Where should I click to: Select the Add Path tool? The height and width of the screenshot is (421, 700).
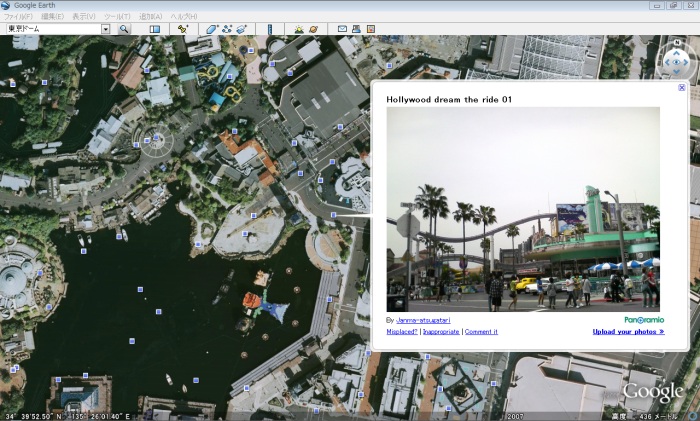(x=227, y=29)
